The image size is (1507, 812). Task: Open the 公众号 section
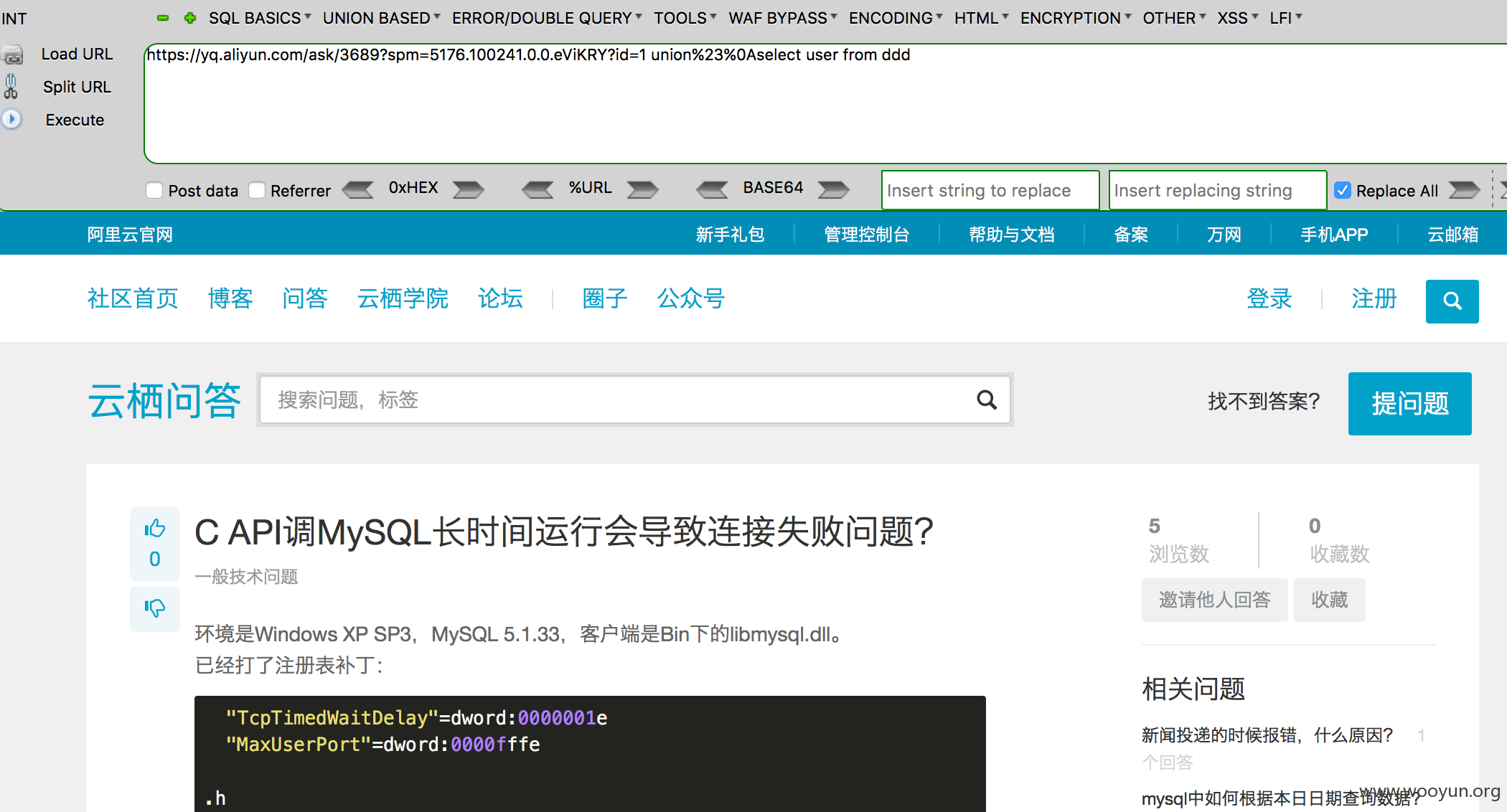point(691,298)
